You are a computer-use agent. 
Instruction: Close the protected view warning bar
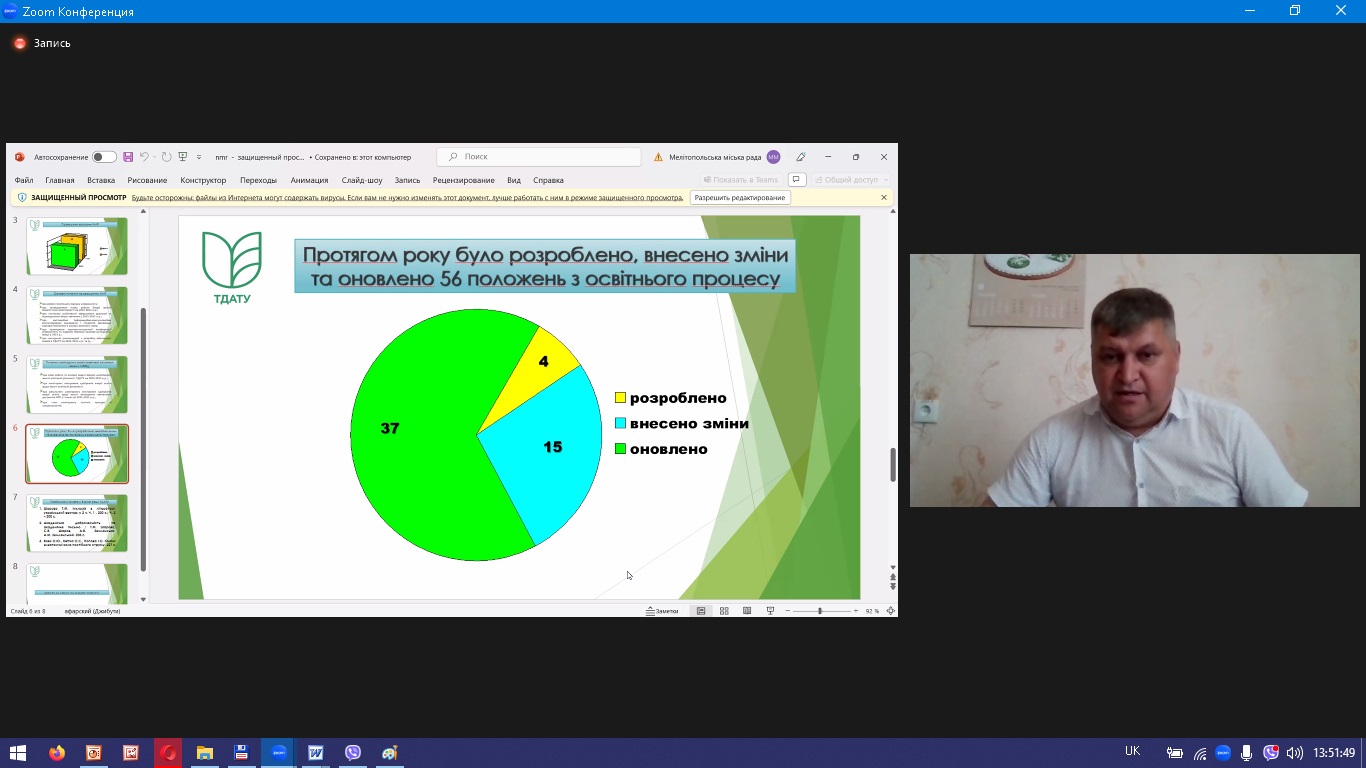[x=884, y=198]
